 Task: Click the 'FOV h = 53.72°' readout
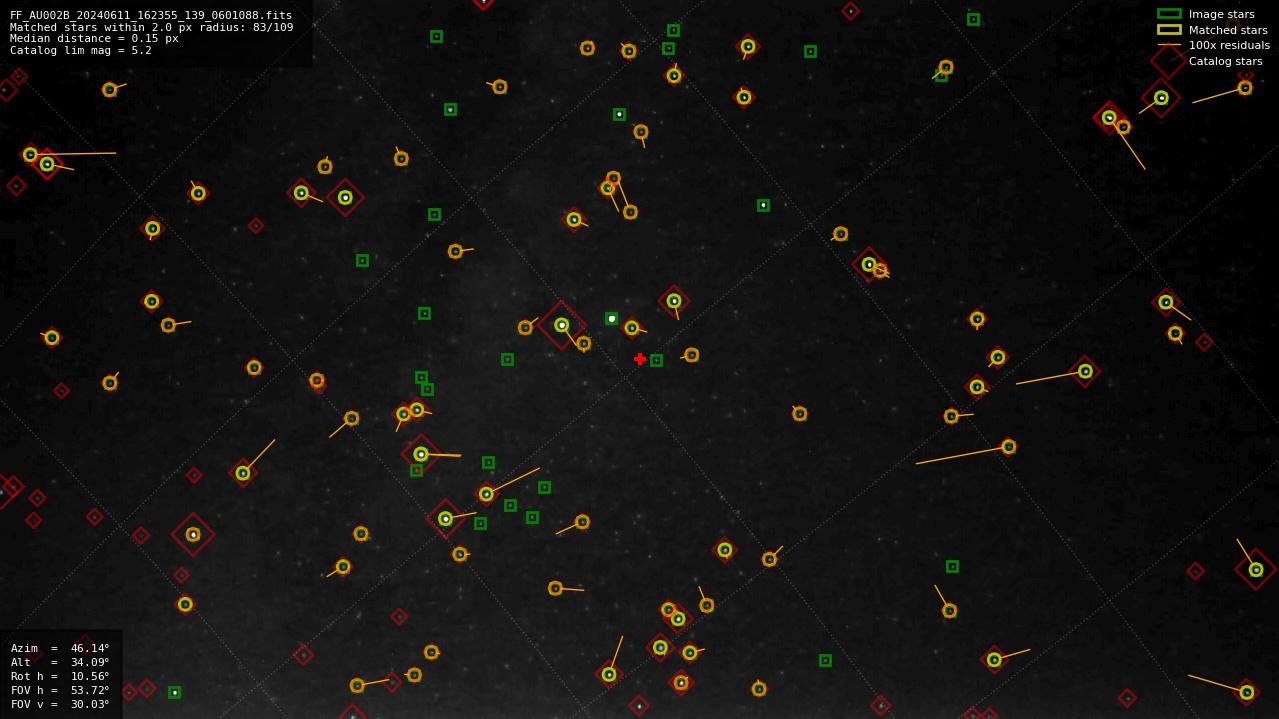tap(60, 690)
